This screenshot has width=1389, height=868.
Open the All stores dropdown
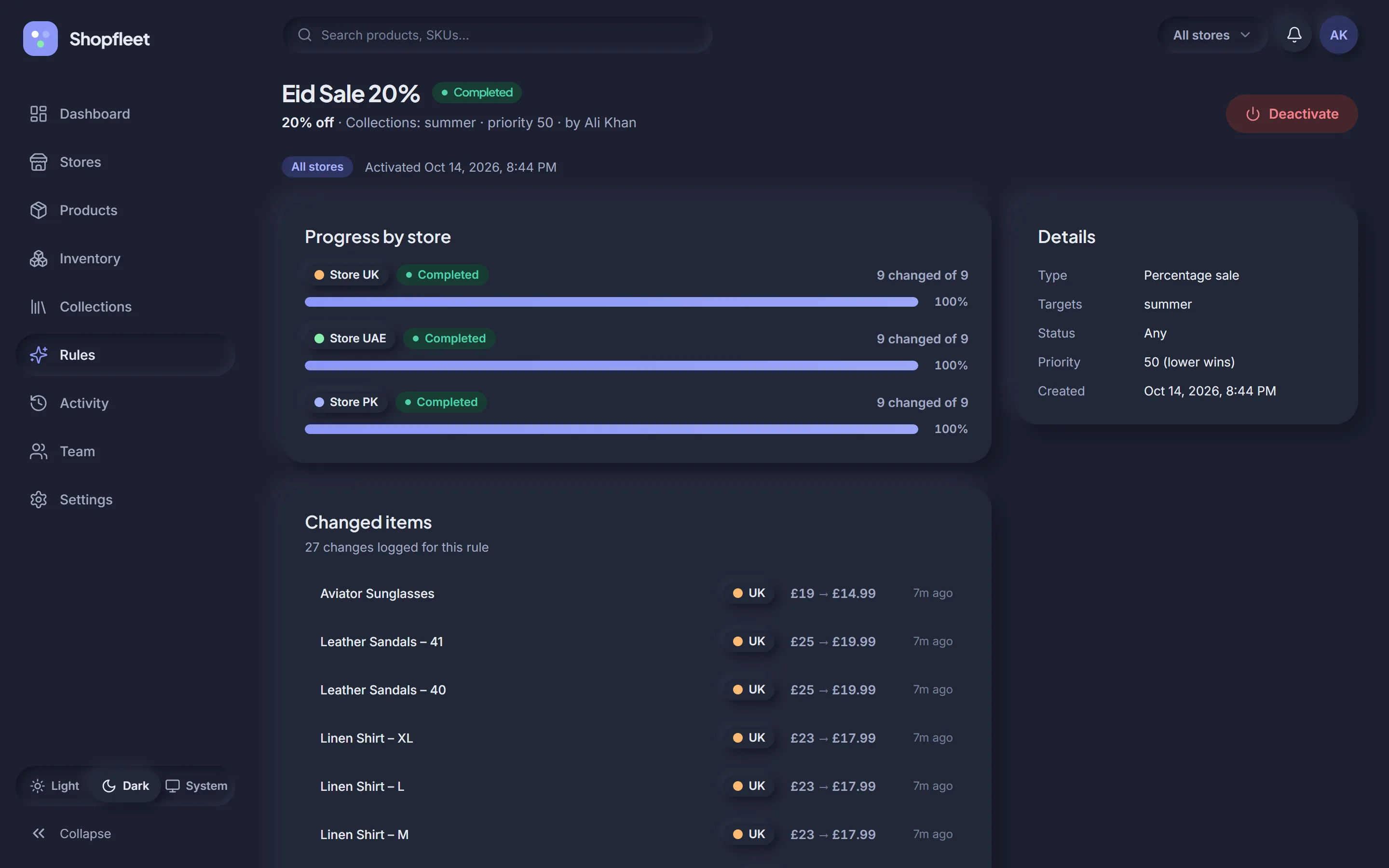point(1212,35)
